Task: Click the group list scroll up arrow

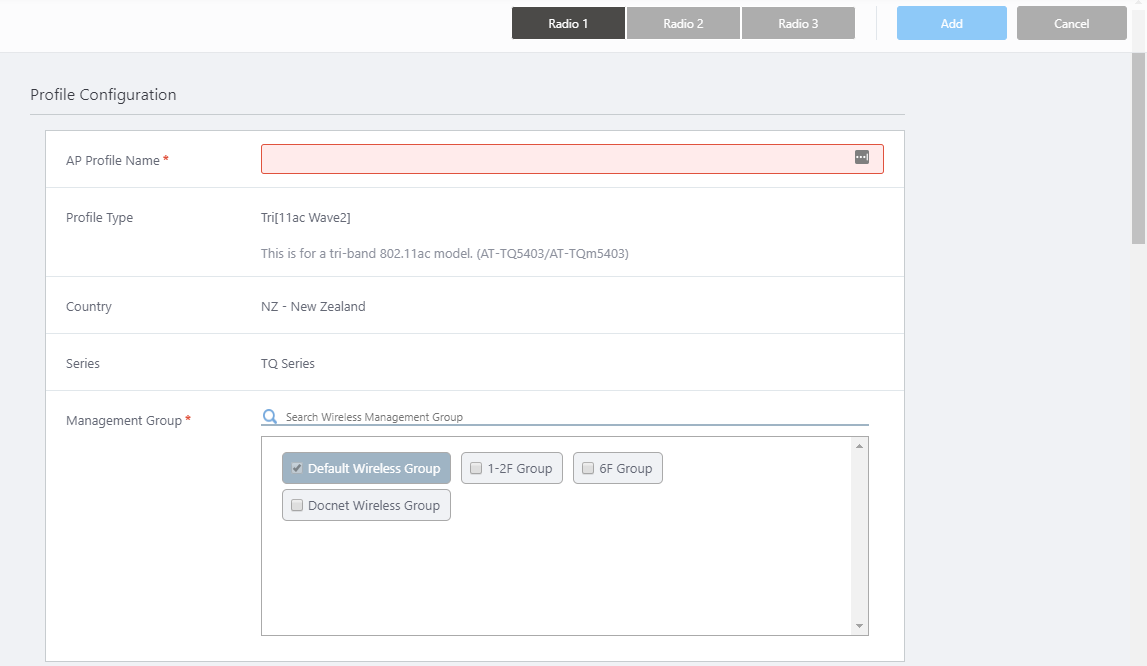Action: (x=859, y=446)
